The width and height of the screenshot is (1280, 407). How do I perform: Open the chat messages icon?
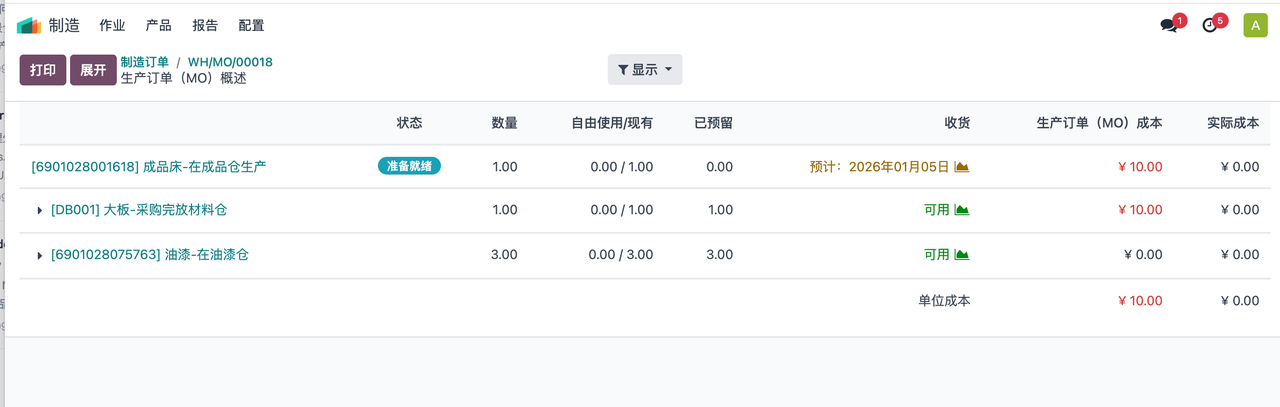tap(1168, 26)
